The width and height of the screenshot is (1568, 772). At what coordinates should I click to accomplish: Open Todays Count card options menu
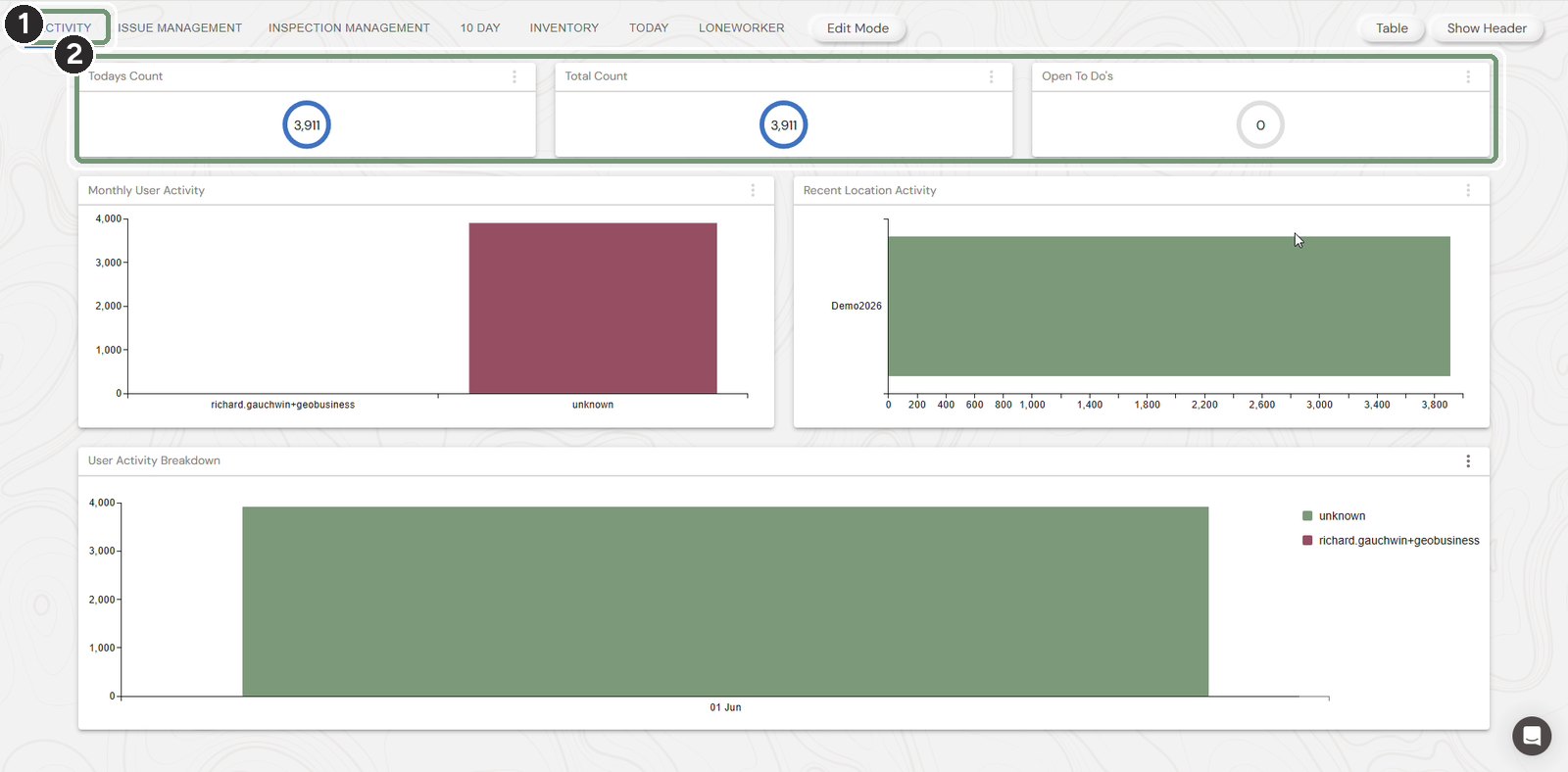pos(514,76)
